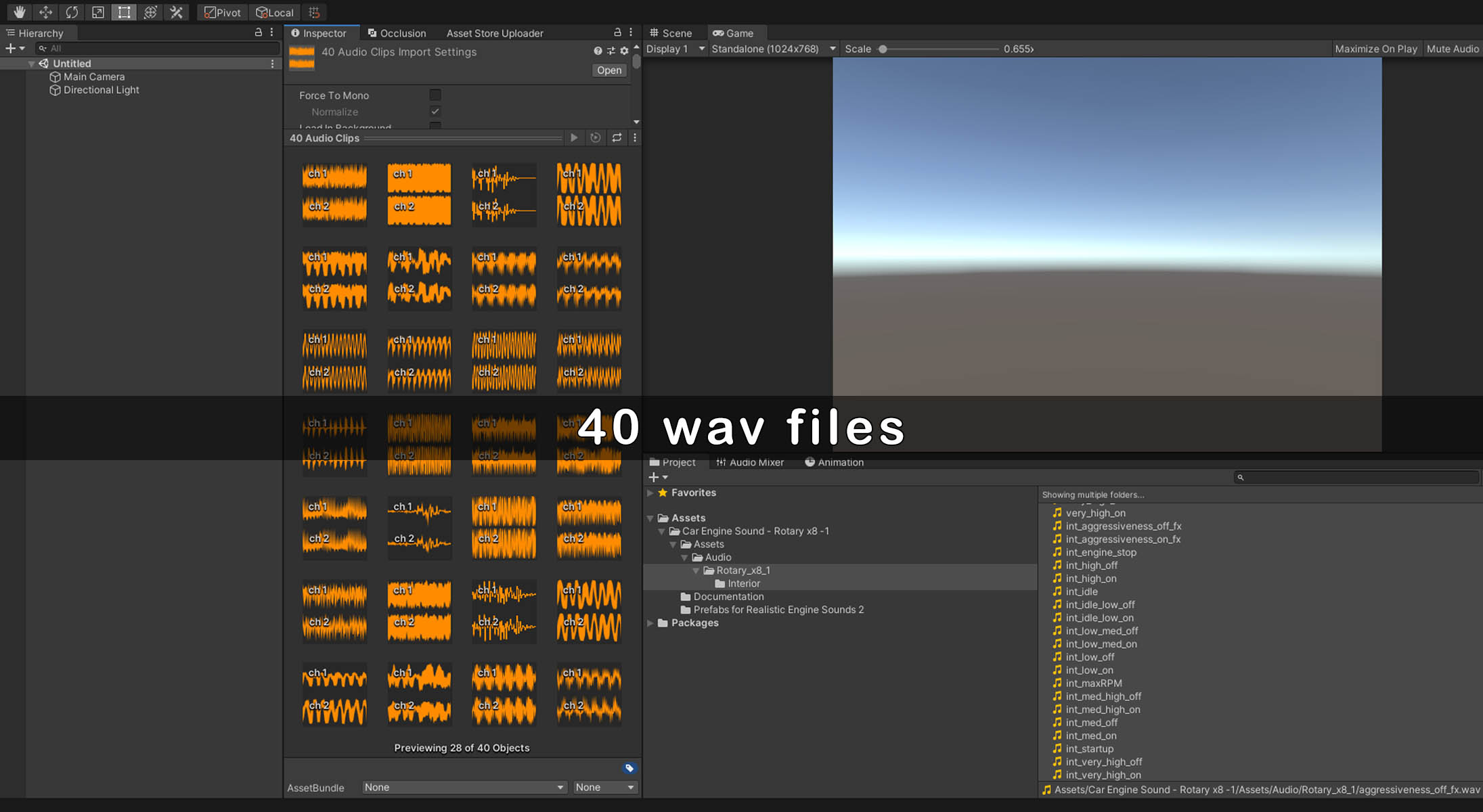Image resolution: width=1483 pixels, height=812 pixels.
Task: Select the Hand tool in toolbar
Action: (x=19, y=12)
